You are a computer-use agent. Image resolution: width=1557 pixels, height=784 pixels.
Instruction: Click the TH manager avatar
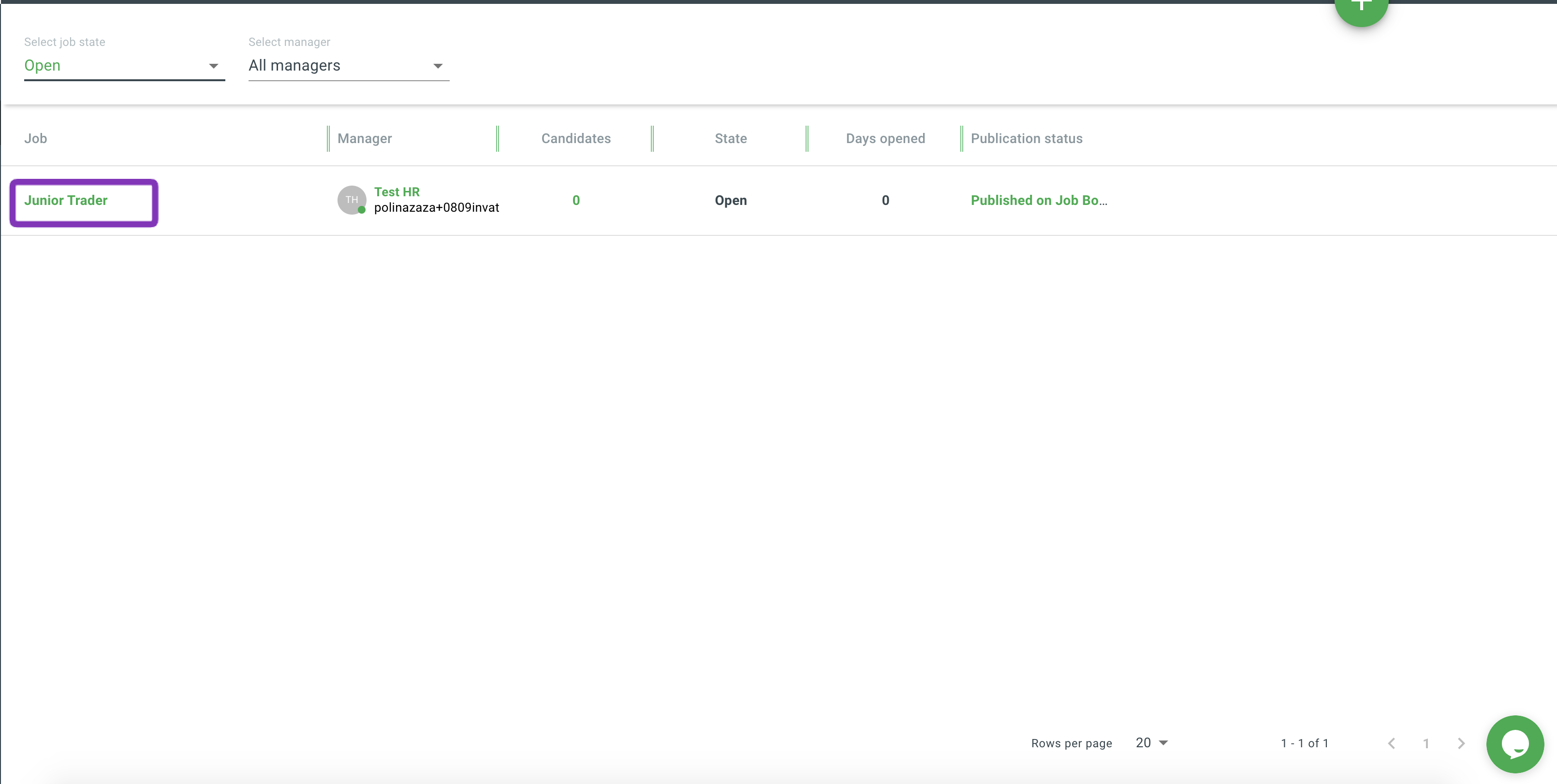click(351, 200)
